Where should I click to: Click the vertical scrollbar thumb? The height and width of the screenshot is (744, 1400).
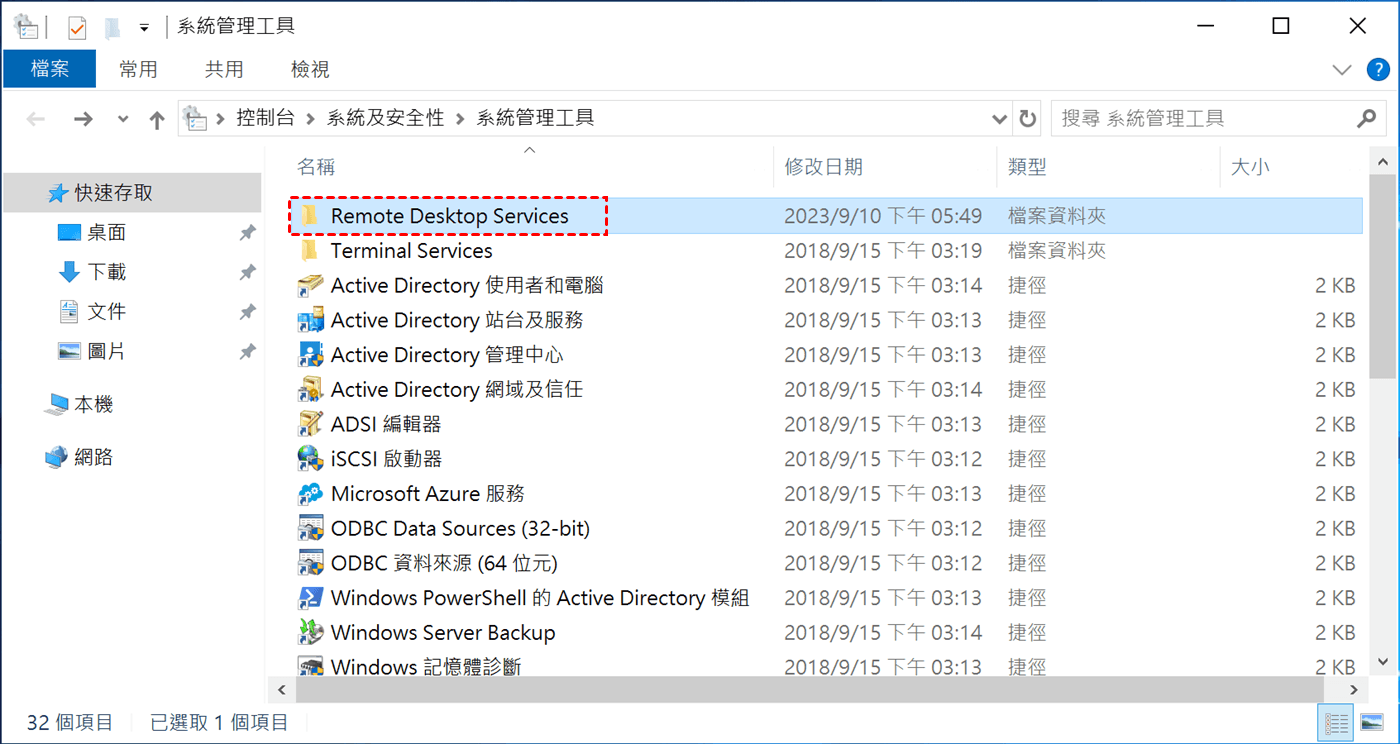1384,275
